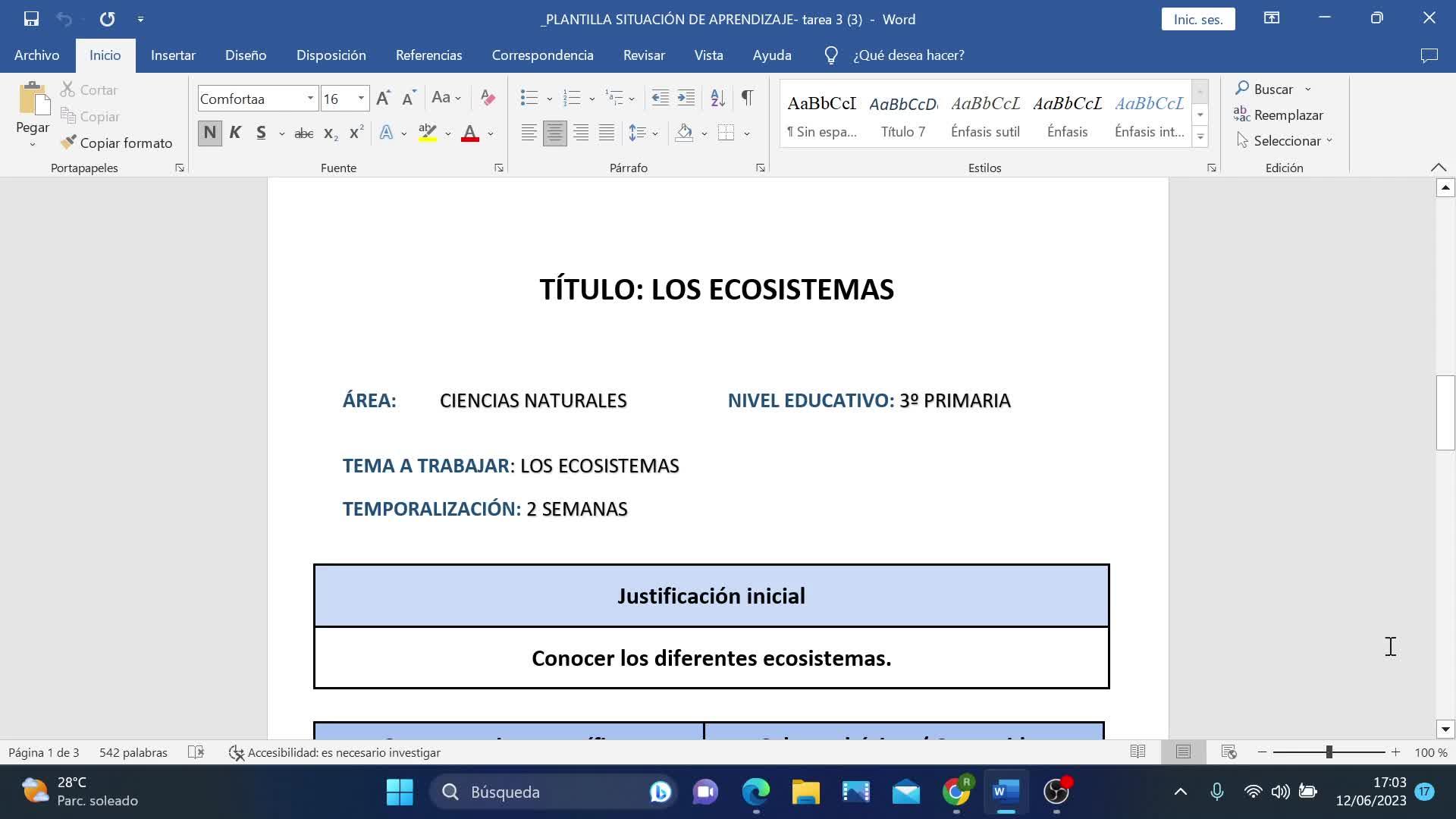Switch to the Referencias tab
1456x819 pixels.
pos(428,55)
